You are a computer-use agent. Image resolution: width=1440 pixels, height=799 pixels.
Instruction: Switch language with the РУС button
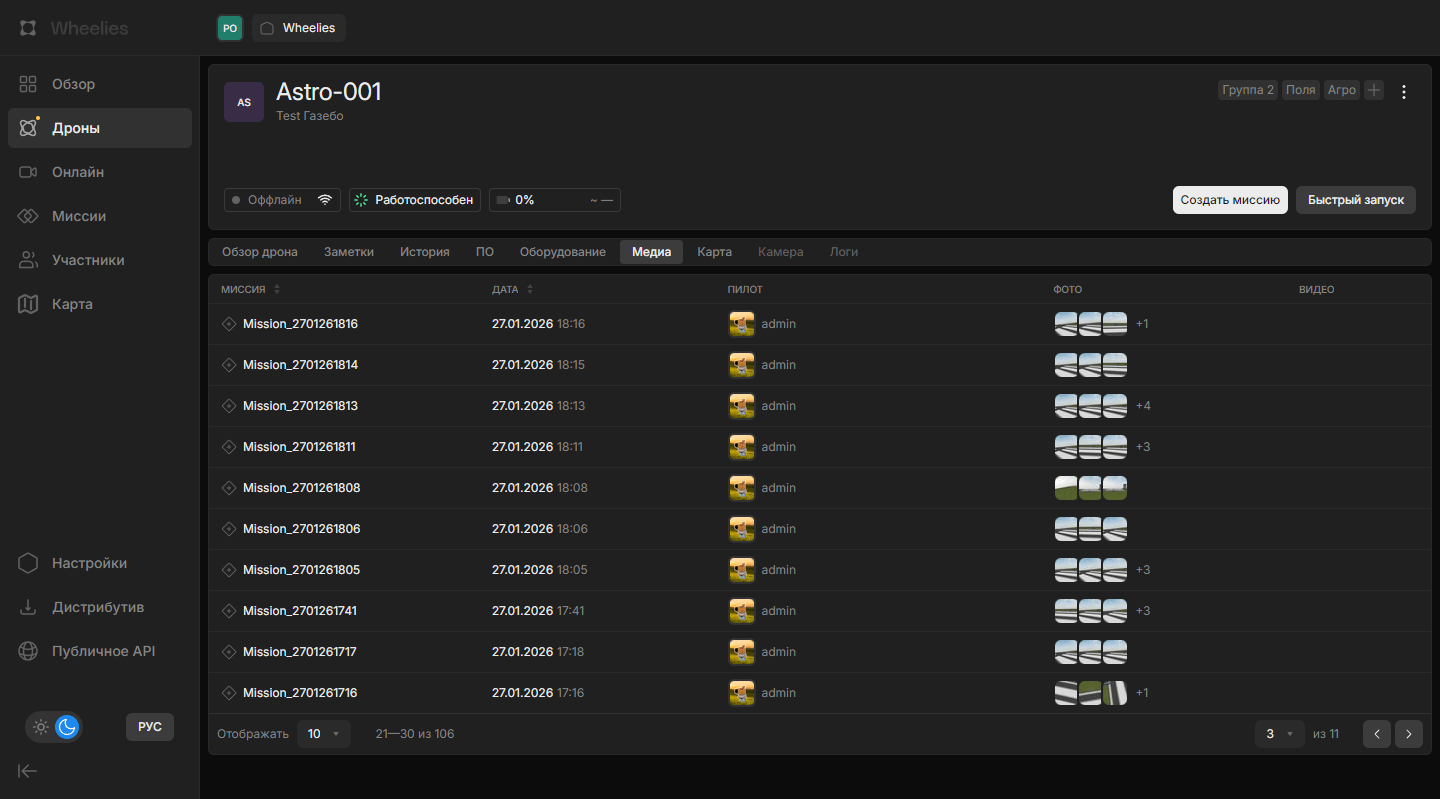[x=149, y=727]
